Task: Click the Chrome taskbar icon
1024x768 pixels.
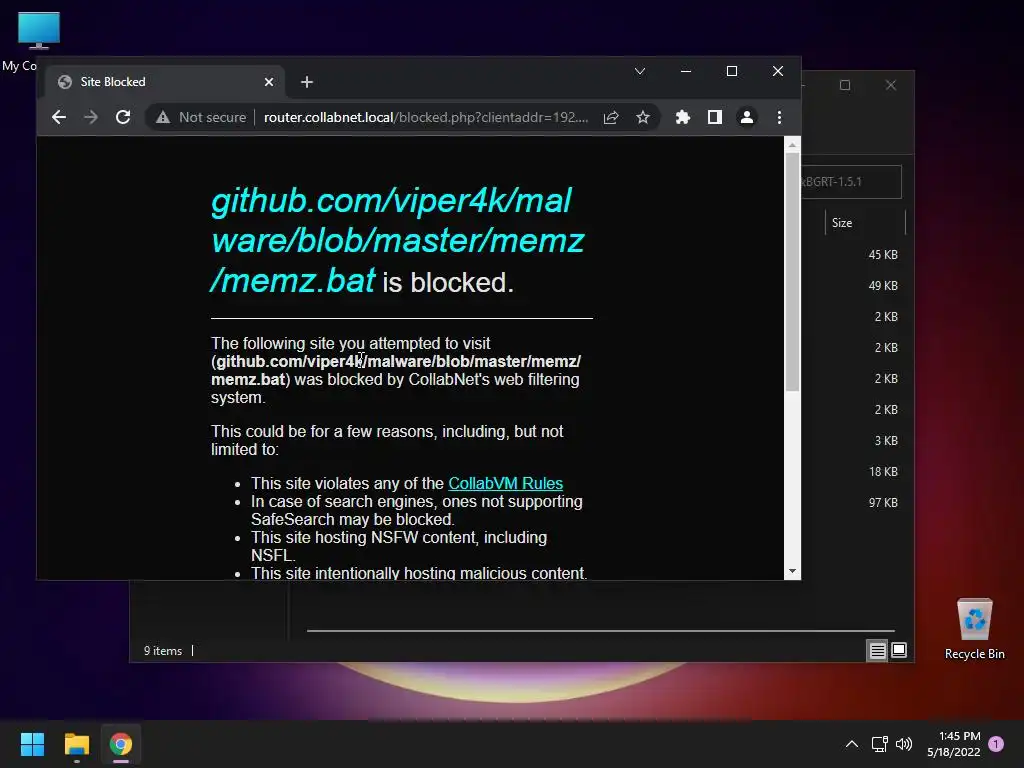Action: pos(121,744)
